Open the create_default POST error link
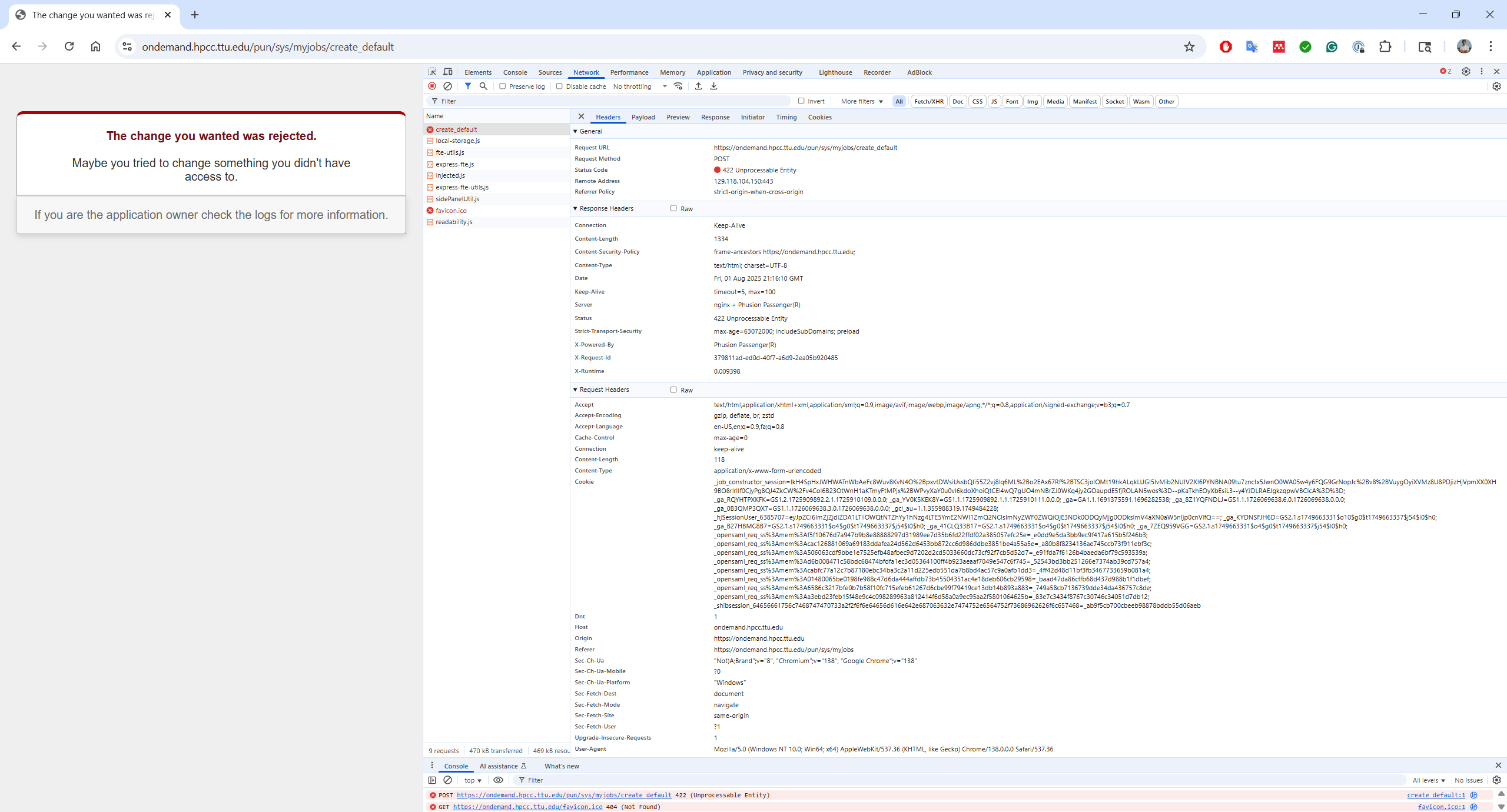Viewport: 1507px width, 812px height. pos(563,795)
